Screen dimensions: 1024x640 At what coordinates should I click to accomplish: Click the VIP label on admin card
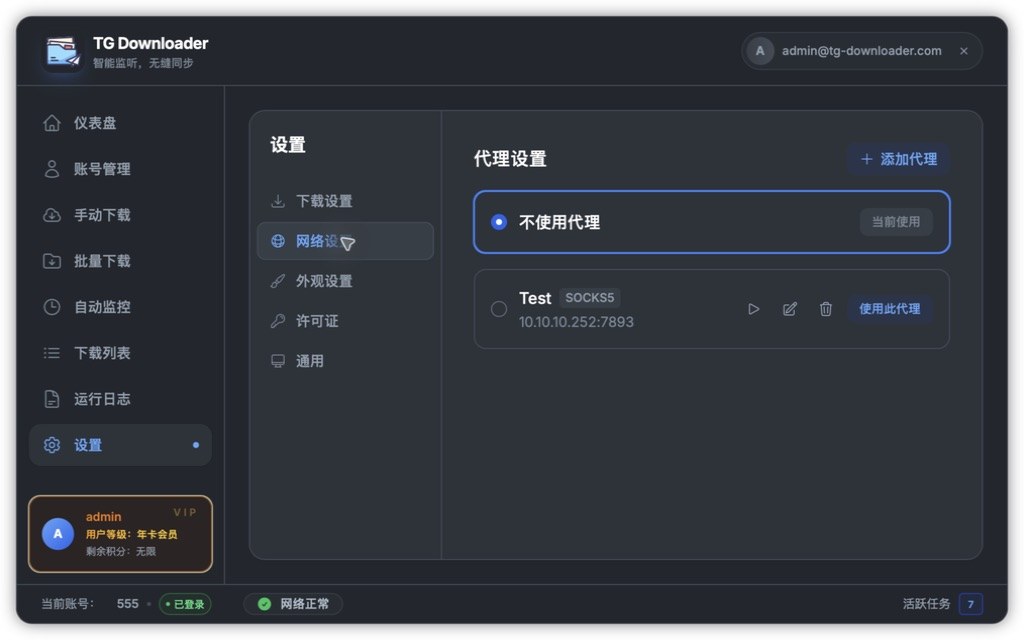coord(185,513)
